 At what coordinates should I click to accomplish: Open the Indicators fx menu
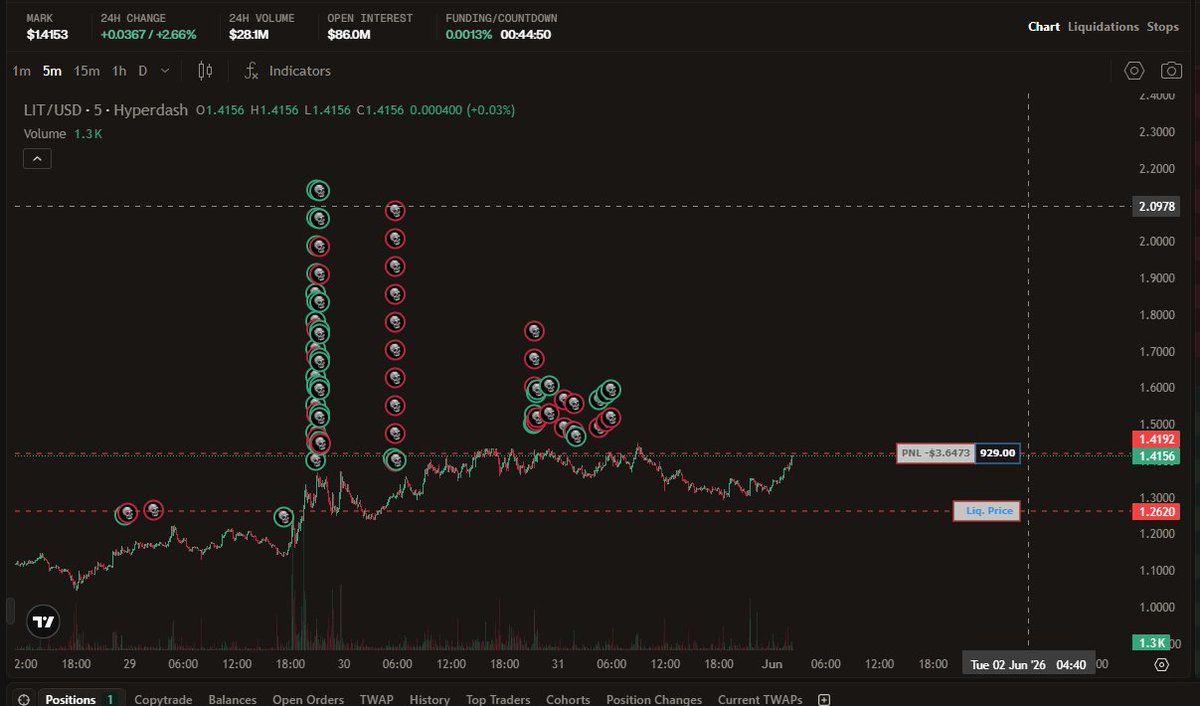coord(288,71)
